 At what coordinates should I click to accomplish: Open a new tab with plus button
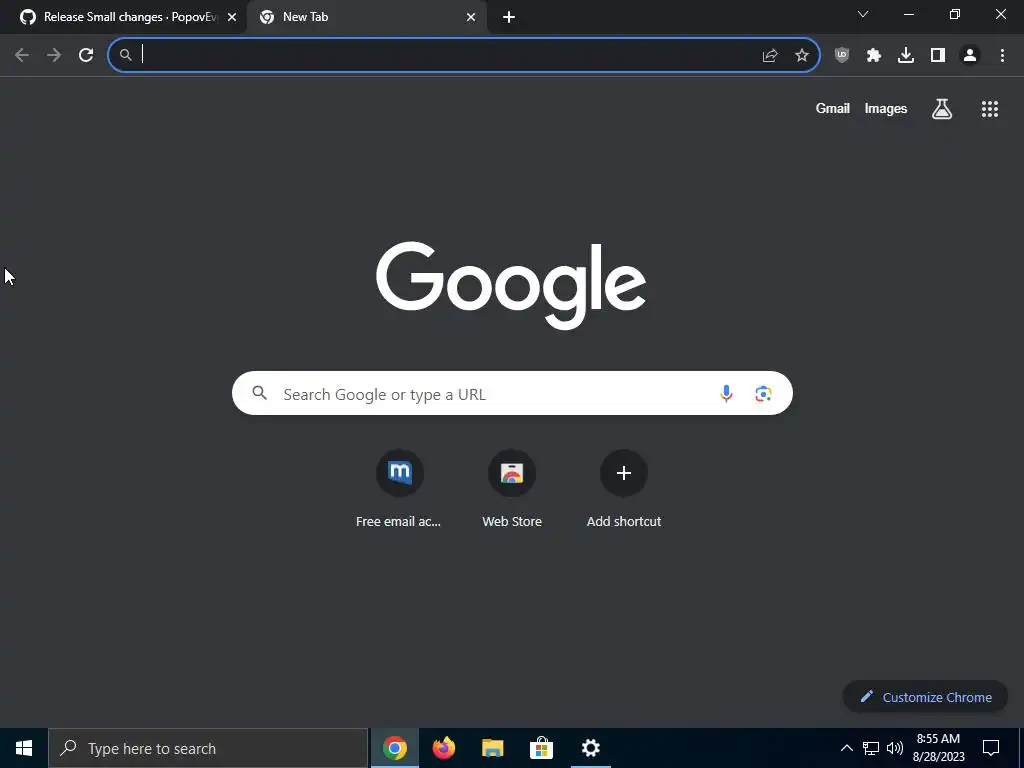coord(509,17)
